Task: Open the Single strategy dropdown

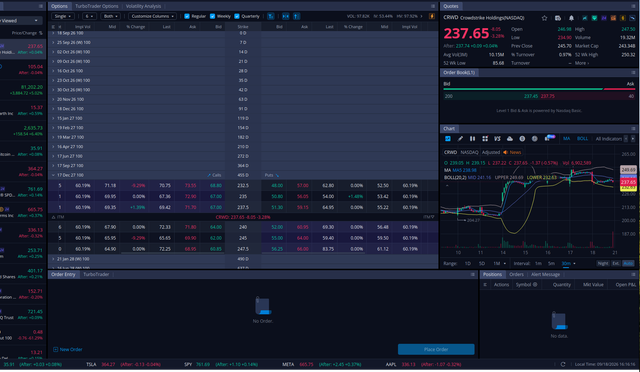Action: click(63, 16)
